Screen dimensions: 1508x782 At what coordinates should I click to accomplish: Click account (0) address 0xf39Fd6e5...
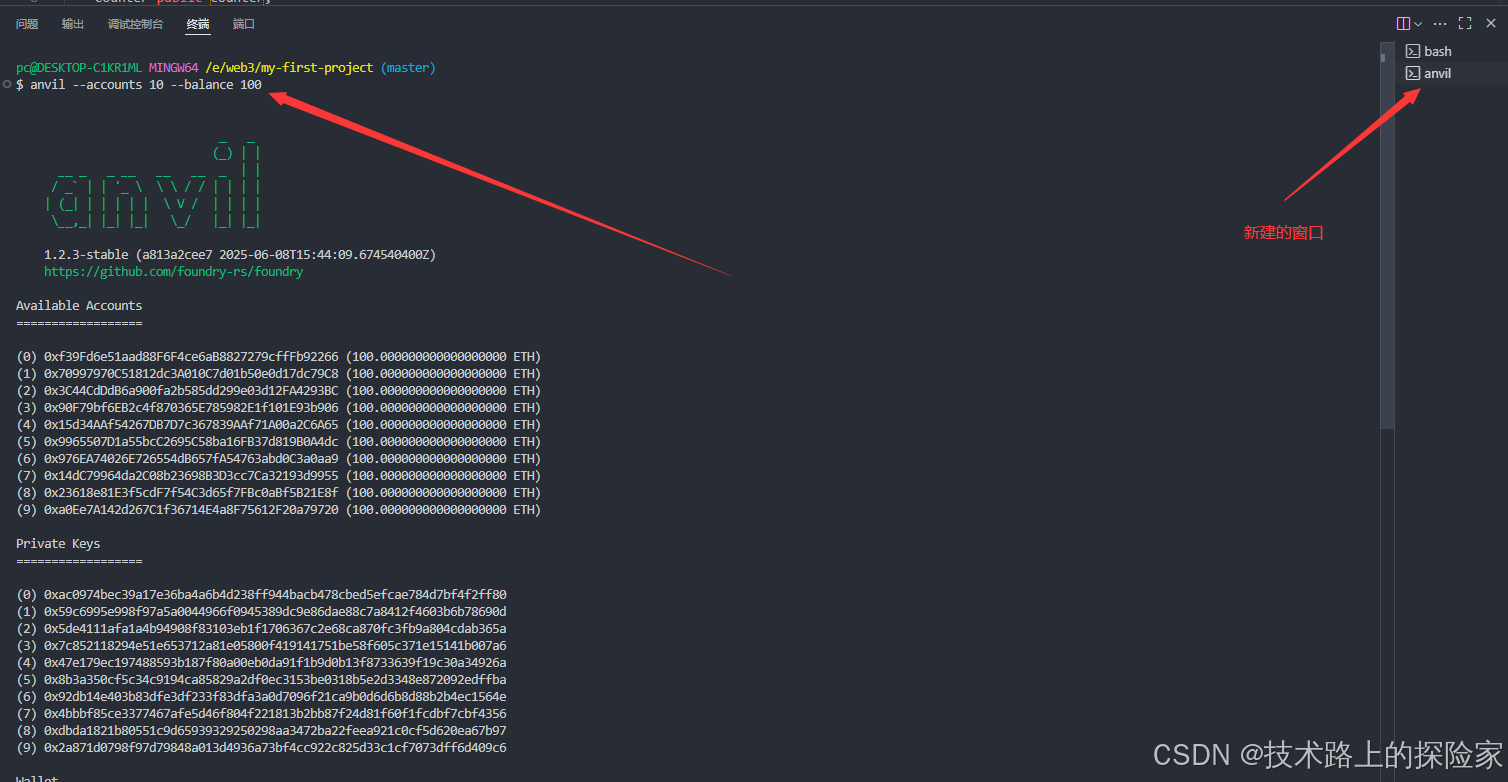pos(191,357)
